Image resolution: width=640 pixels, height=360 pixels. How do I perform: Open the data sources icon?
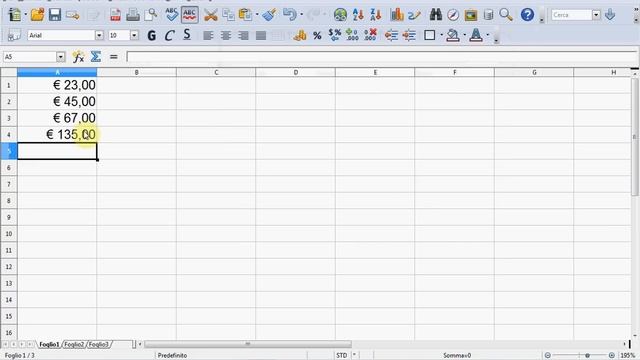point(488,15)
